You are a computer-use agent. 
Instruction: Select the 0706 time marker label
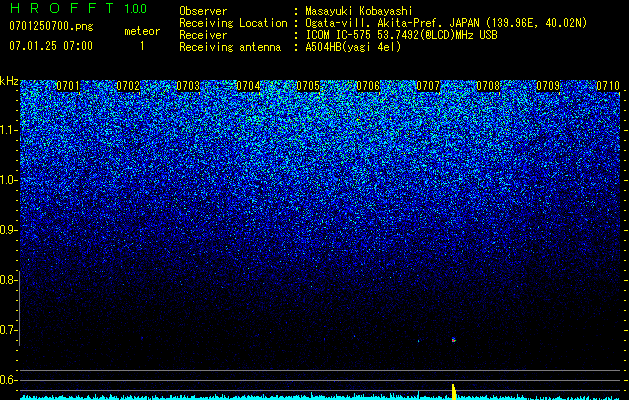click(368, 86)
